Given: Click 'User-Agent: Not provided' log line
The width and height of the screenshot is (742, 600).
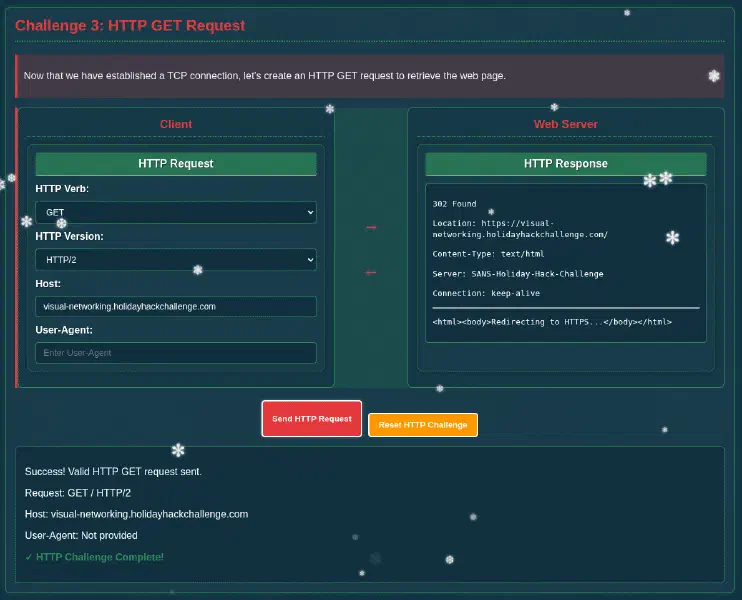Looking at the screenshot, I should click(81, 535).
